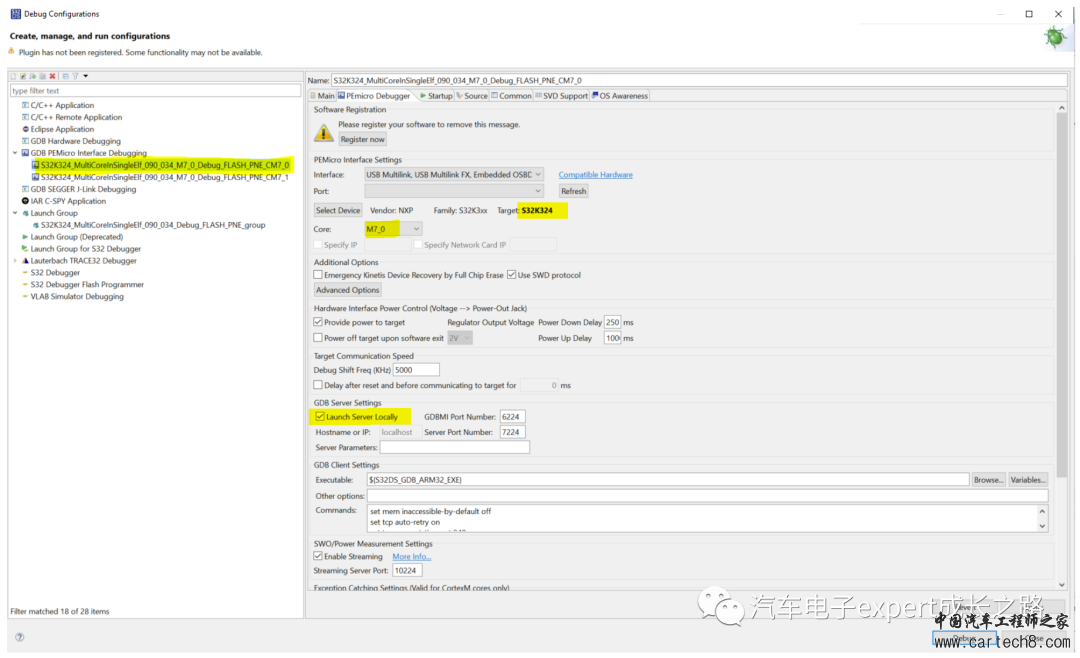Screen dimensions: 1080x658
Task: Click the yellow warning icon under Software Registration
Action: pos(324,132)
